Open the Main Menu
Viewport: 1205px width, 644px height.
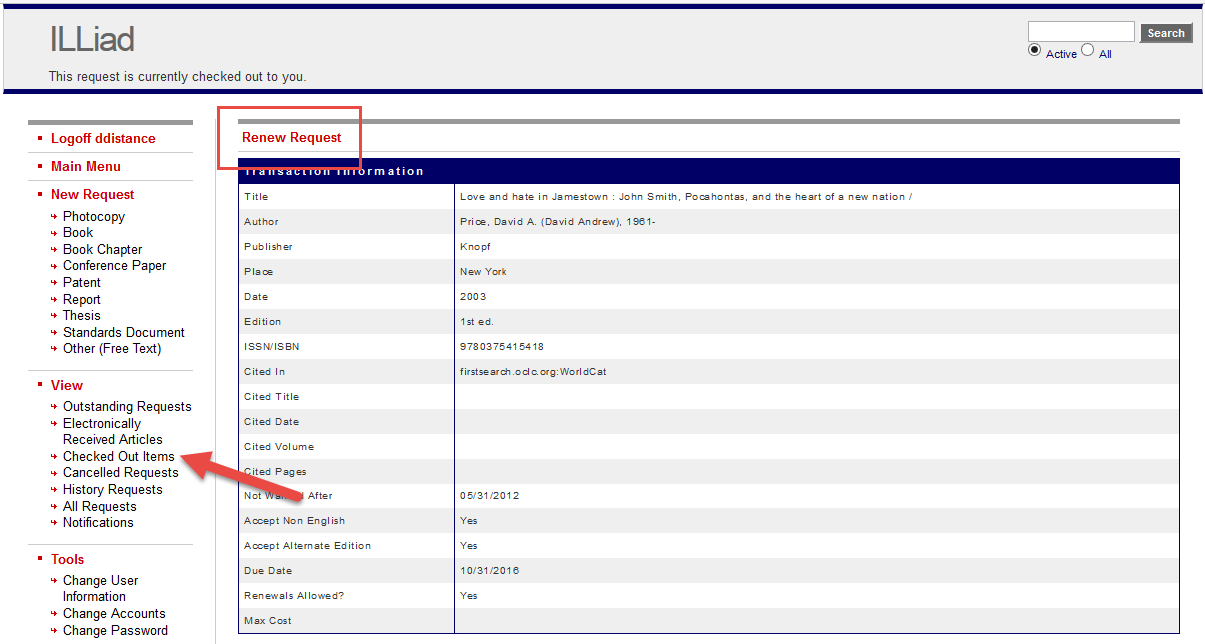(85, 166)
